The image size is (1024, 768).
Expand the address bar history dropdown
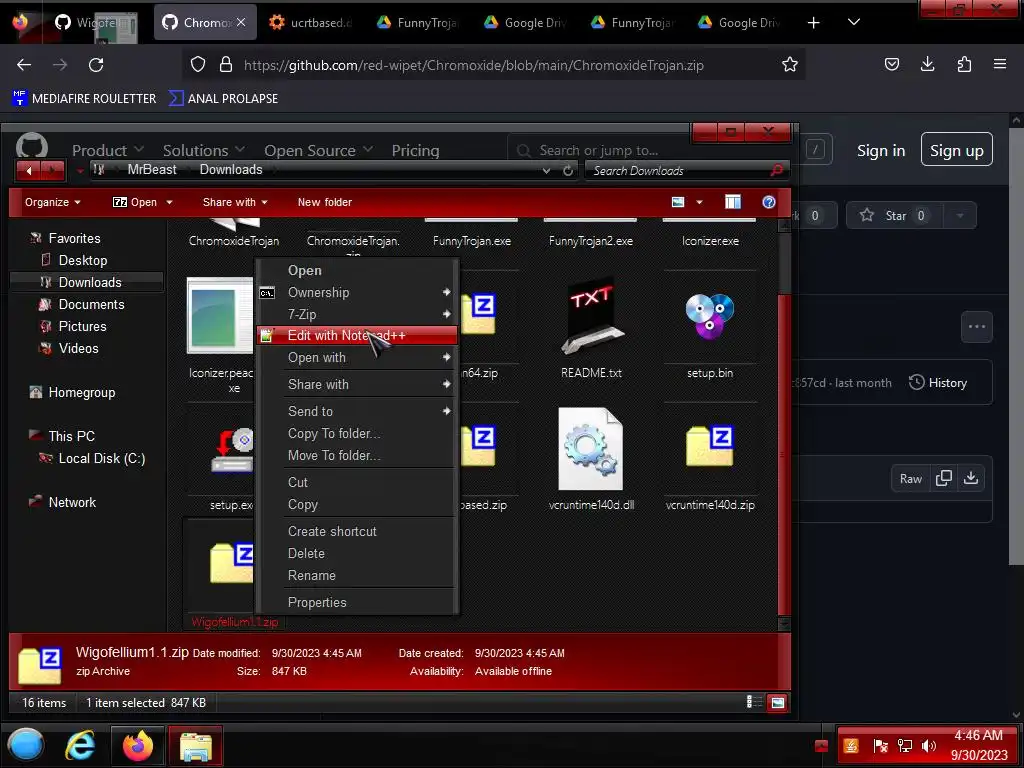(546, 170)
